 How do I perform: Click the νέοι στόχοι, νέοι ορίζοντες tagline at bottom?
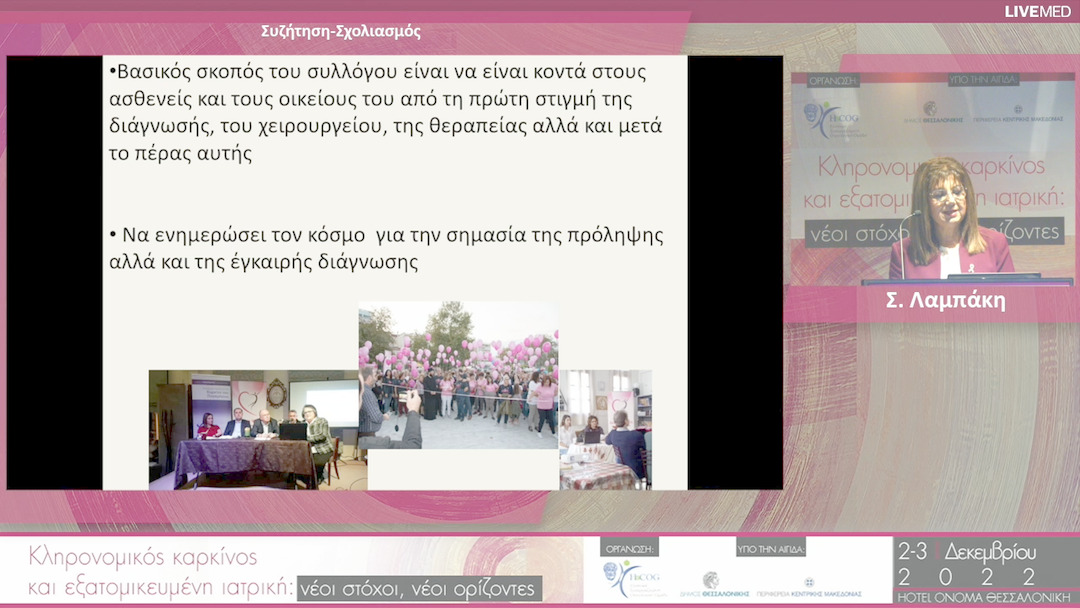[x=420, y=588]
